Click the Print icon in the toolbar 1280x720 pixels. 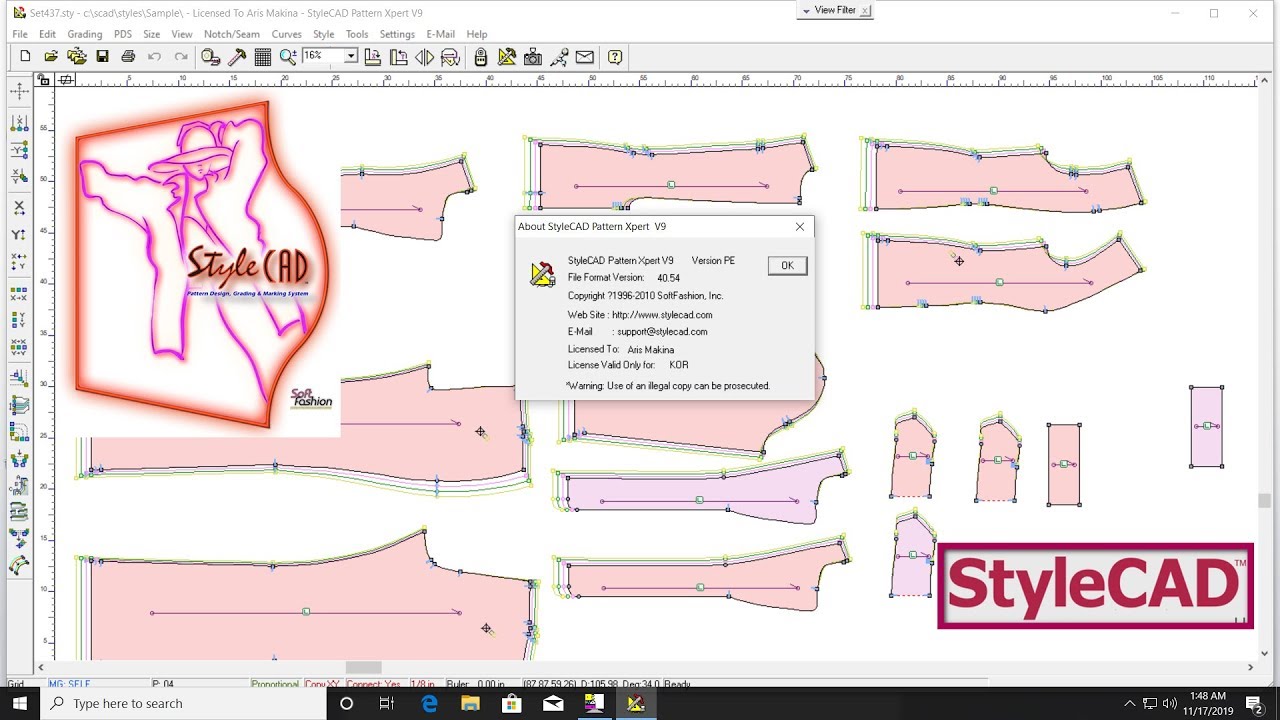pos(128,57)
